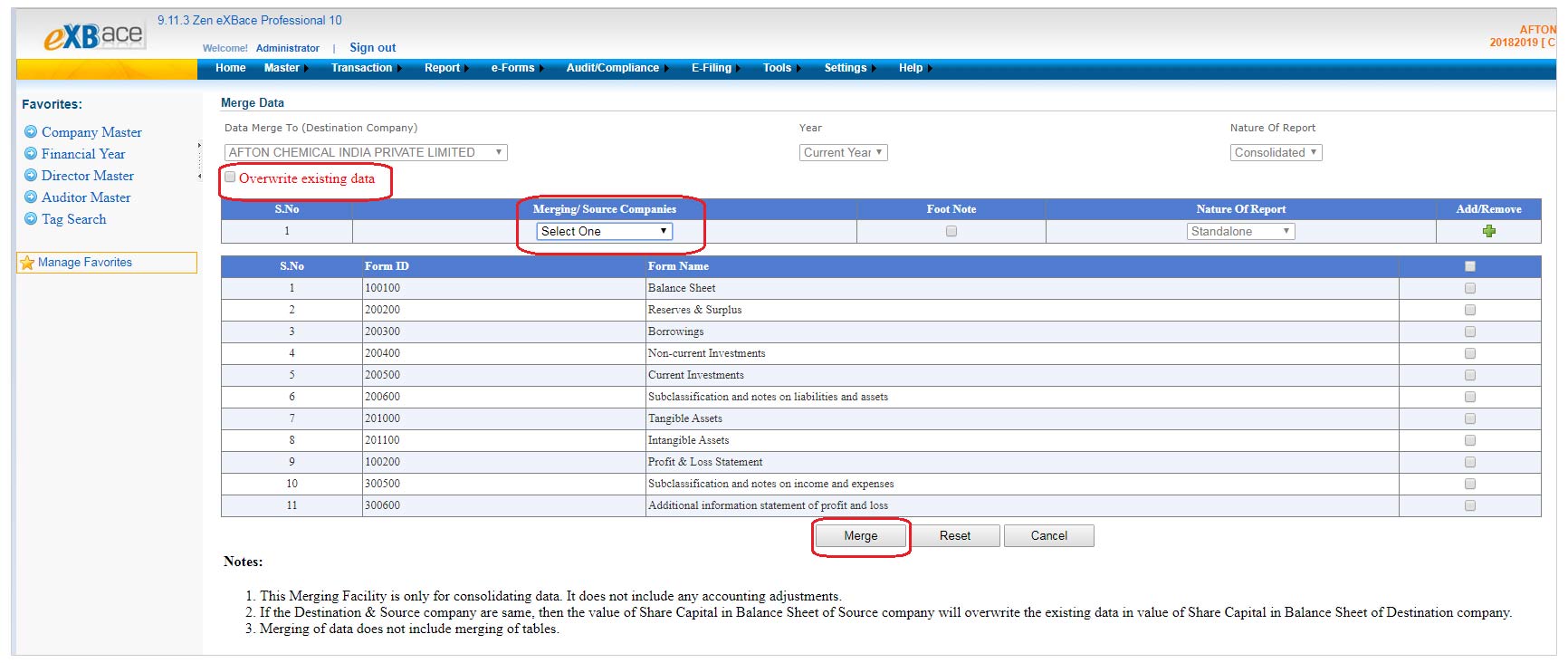Check the Non-current Investments checkbox
The width and height of the screenshot is (1568, 663).
point(1469,353)
